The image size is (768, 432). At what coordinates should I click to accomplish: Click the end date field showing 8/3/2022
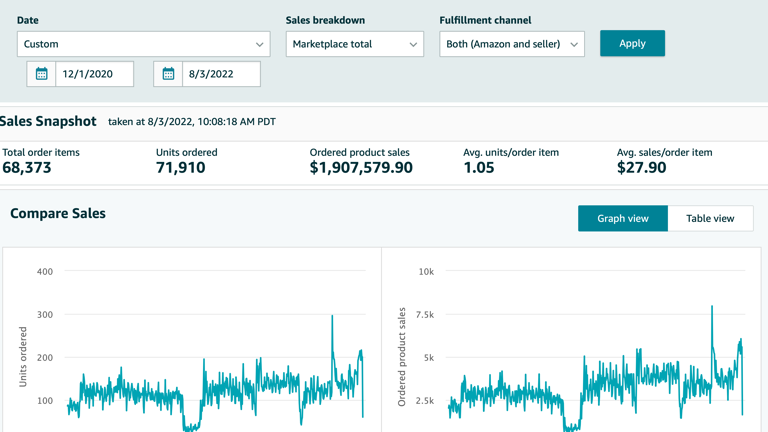click(221, 74)
